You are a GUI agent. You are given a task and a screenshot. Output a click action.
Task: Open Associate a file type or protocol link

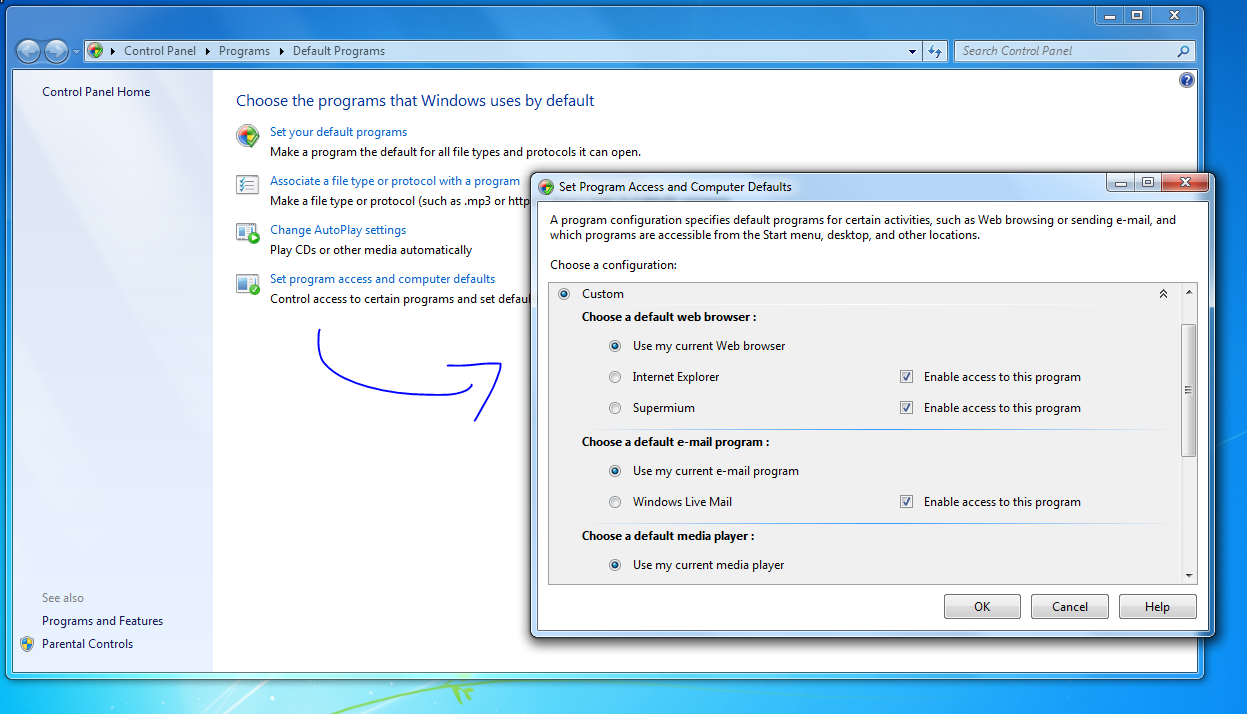[395, 181]
